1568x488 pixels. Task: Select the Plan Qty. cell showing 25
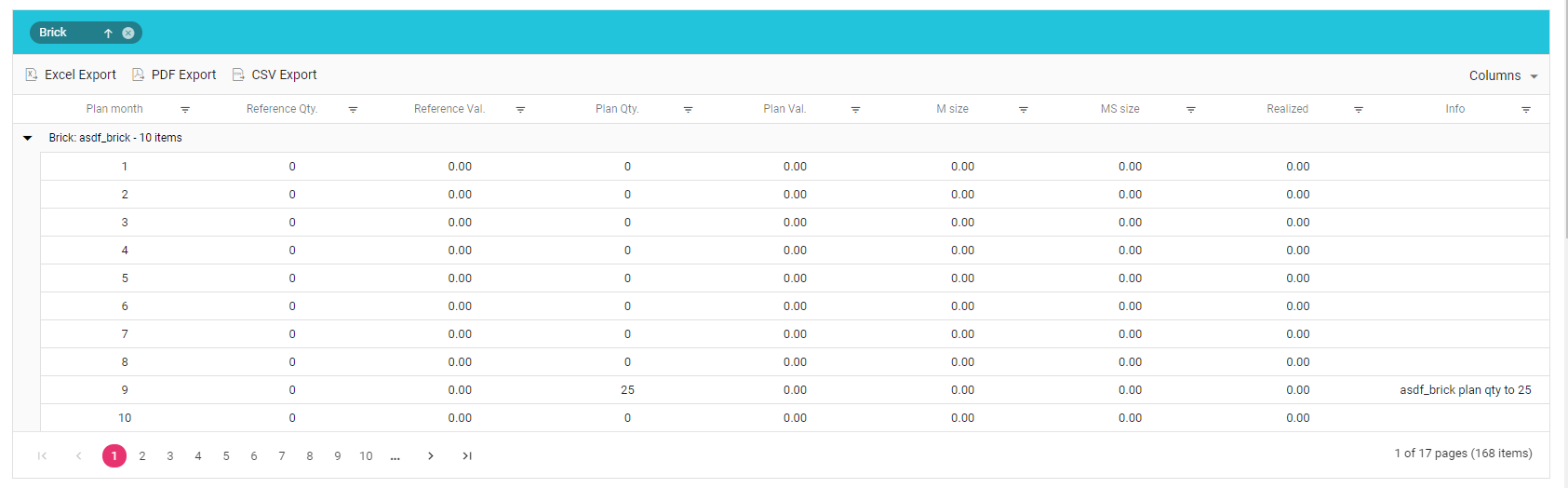point(627,390)
